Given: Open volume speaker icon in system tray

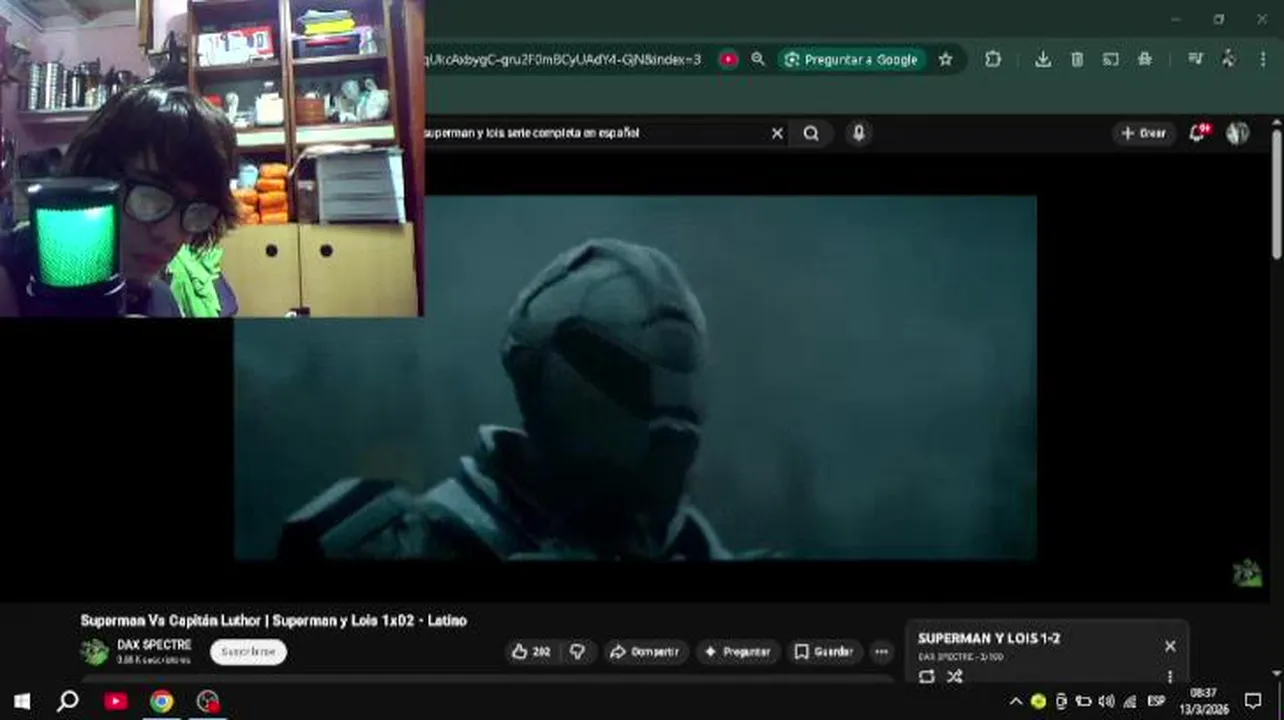Looking at the screenshot, I should point(1106,702).
